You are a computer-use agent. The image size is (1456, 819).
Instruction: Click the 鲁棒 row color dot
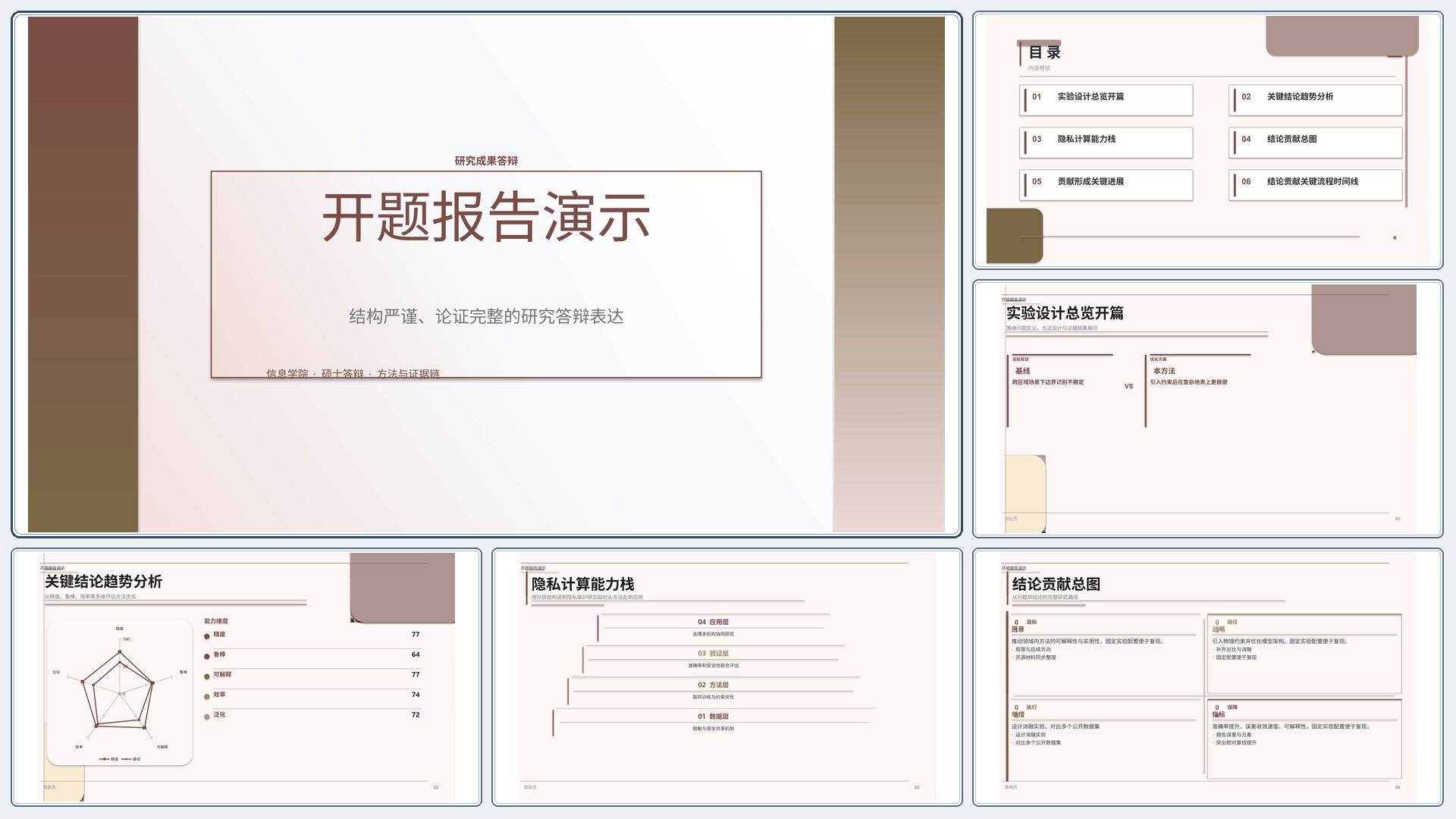(x=207, y=656)
